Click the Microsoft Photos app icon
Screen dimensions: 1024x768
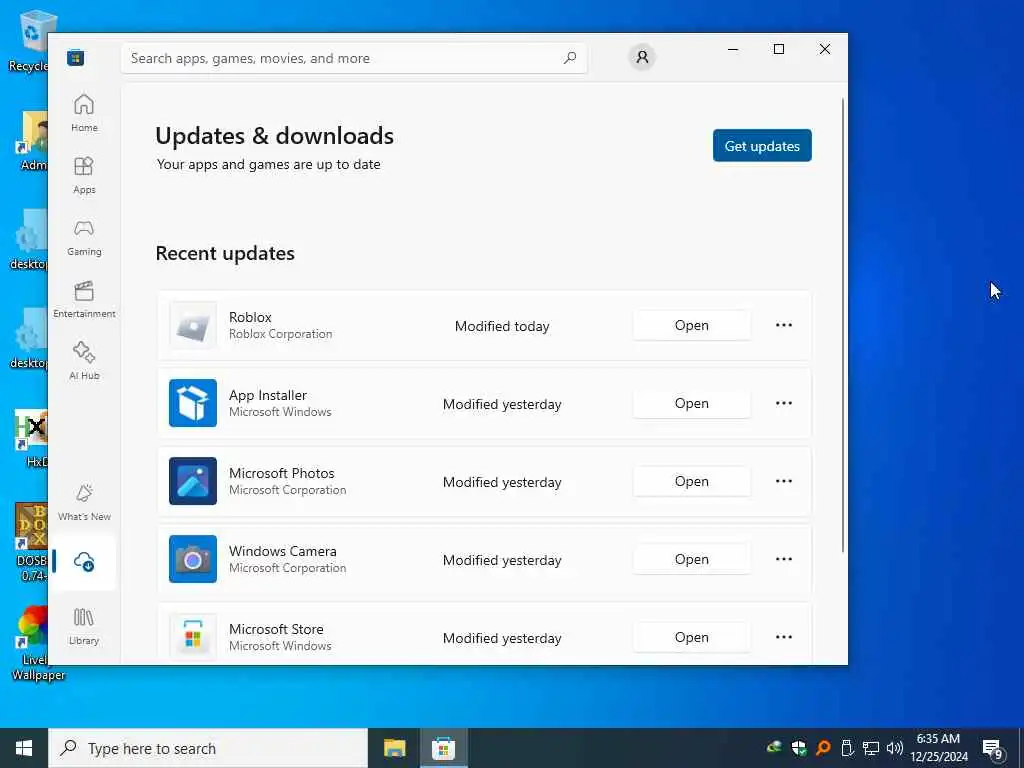pyautogui.click(x=193, y=481)
